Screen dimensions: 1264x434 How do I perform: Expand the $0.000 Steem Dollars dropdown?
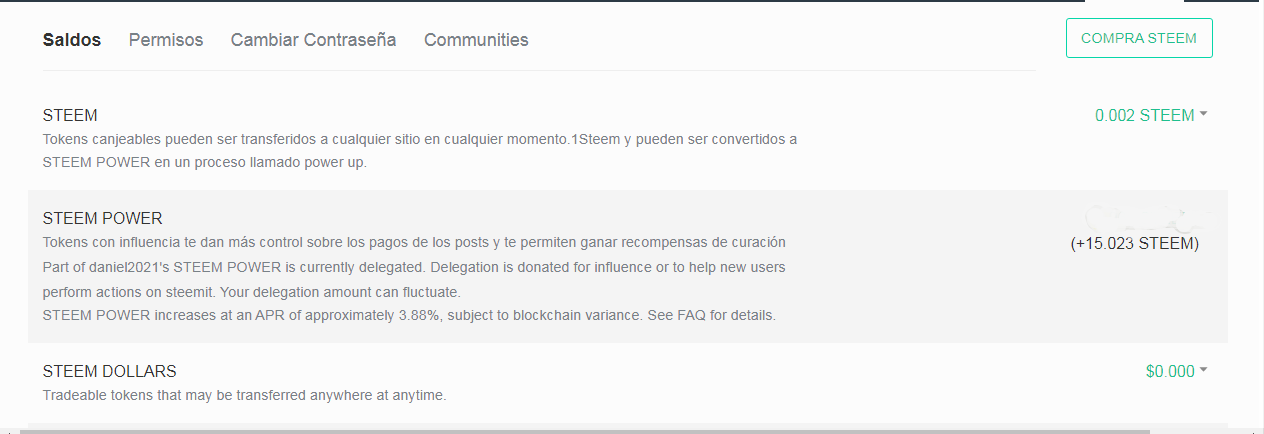tap(1170, 371)
